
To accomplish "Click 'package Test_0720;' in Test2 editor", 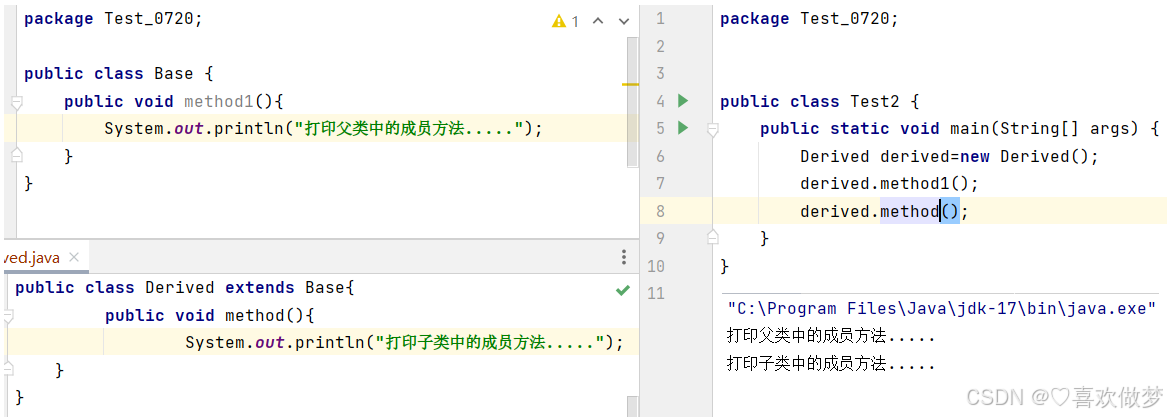I will click(810, 19).
